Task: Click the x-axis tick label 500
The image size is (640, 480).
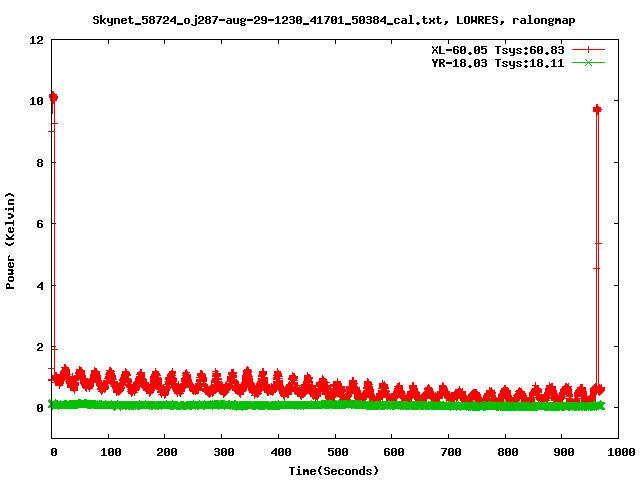Action: 337,452
